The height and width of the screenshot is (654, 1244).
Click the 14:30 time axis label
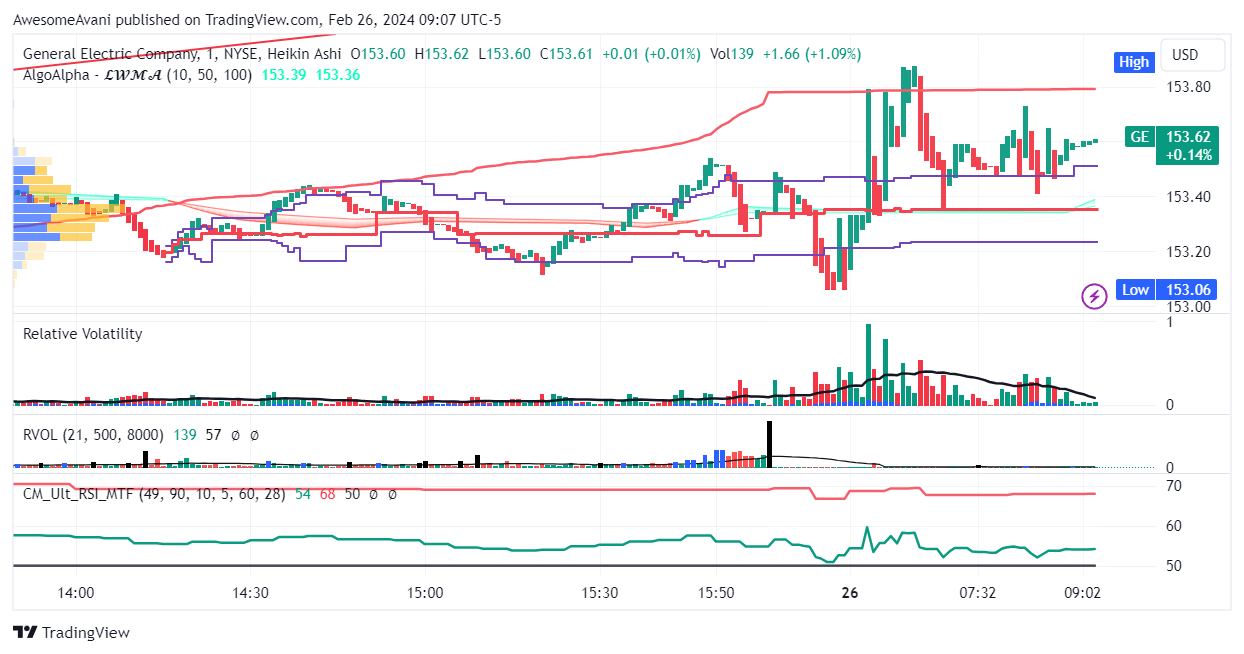(250, 593)
